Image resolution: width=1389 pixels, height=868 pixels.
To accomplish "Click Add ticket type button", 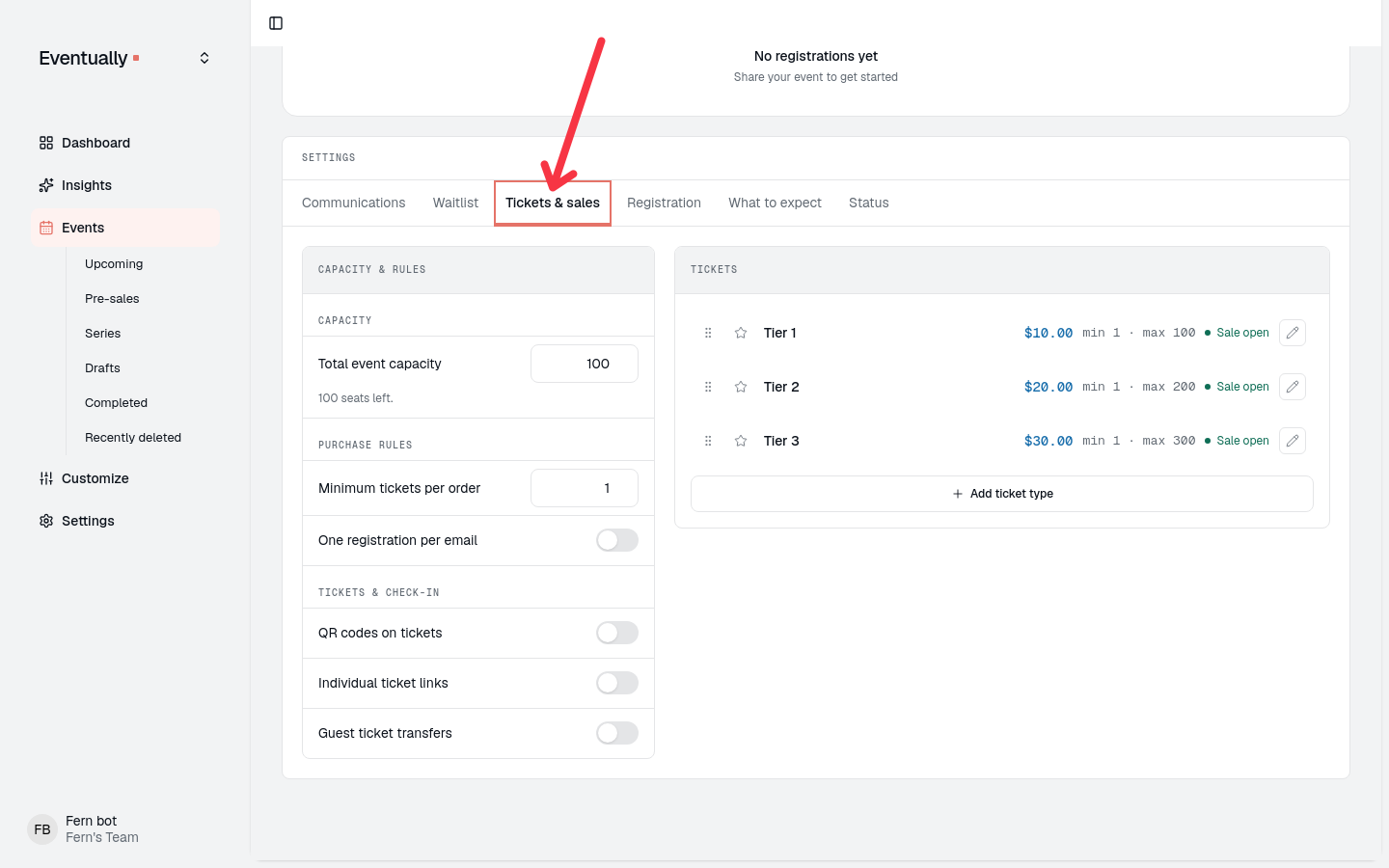I will pyautogui.click(x=1002, y=494).
